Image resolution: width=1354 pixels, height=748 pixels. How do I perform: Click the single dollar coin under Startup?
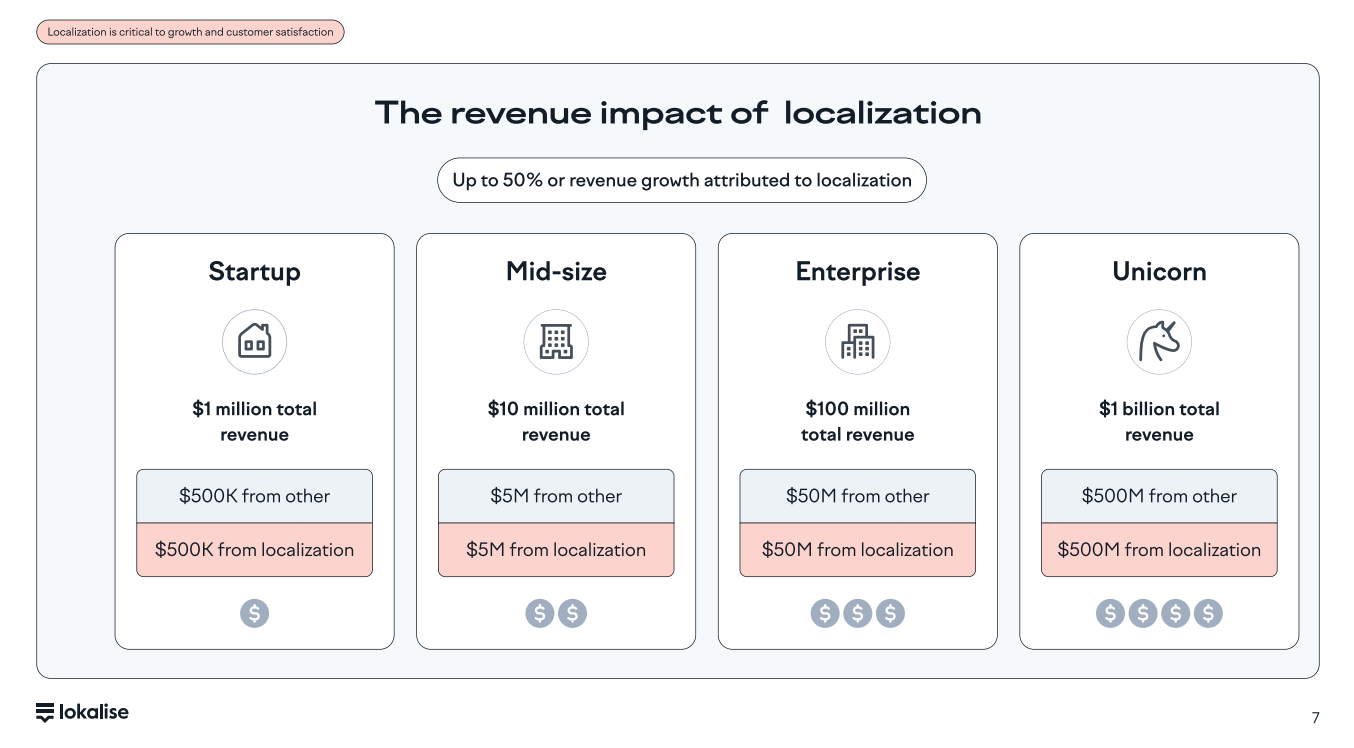254,613
